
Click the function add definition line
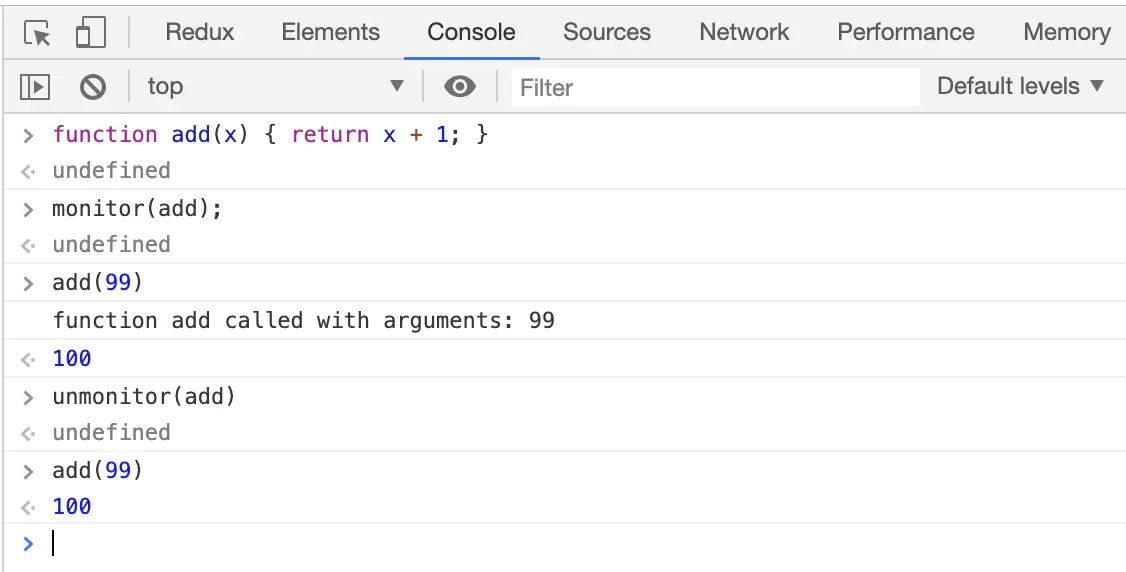(270, 134)
